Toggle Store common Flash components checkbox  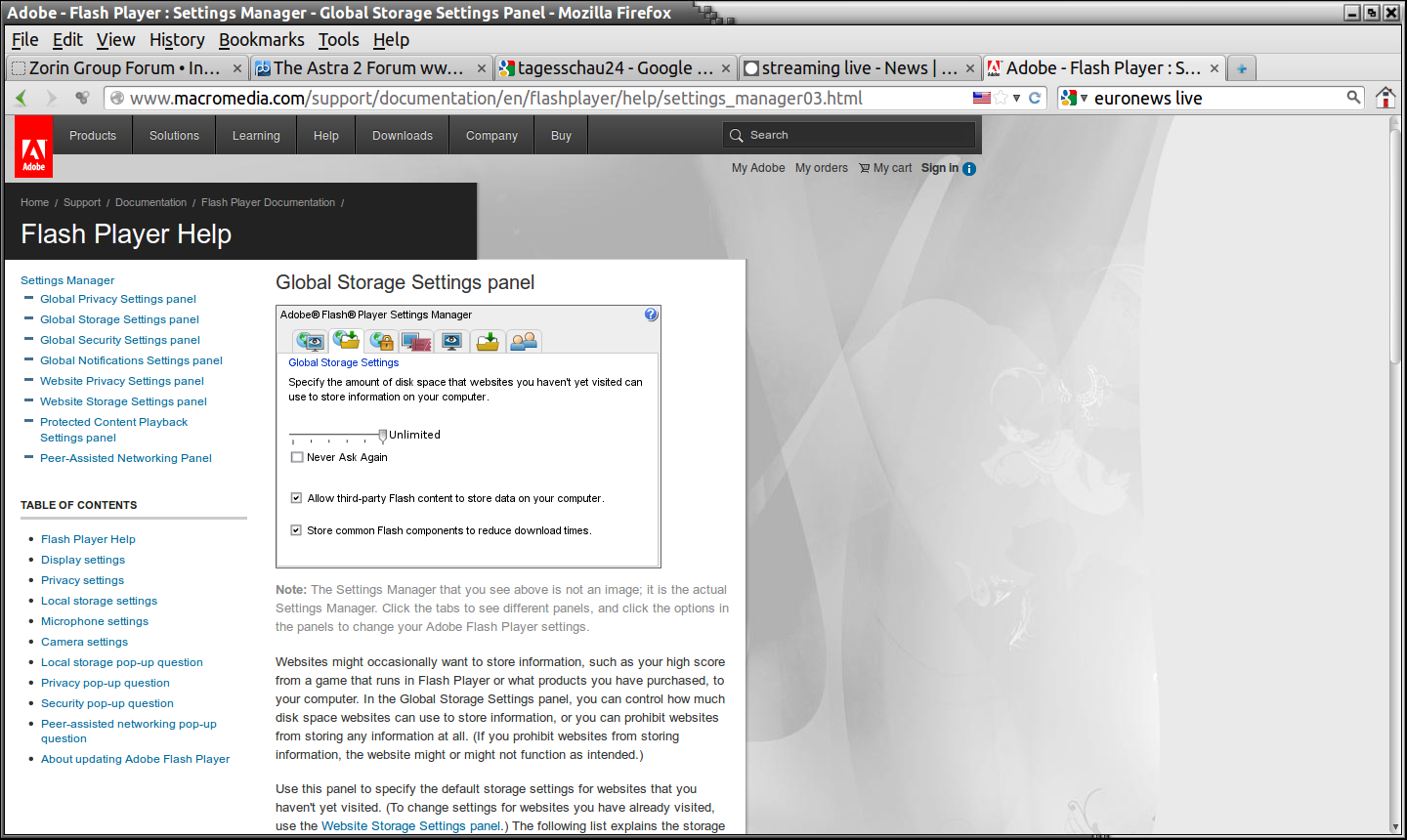coord(296,530)
